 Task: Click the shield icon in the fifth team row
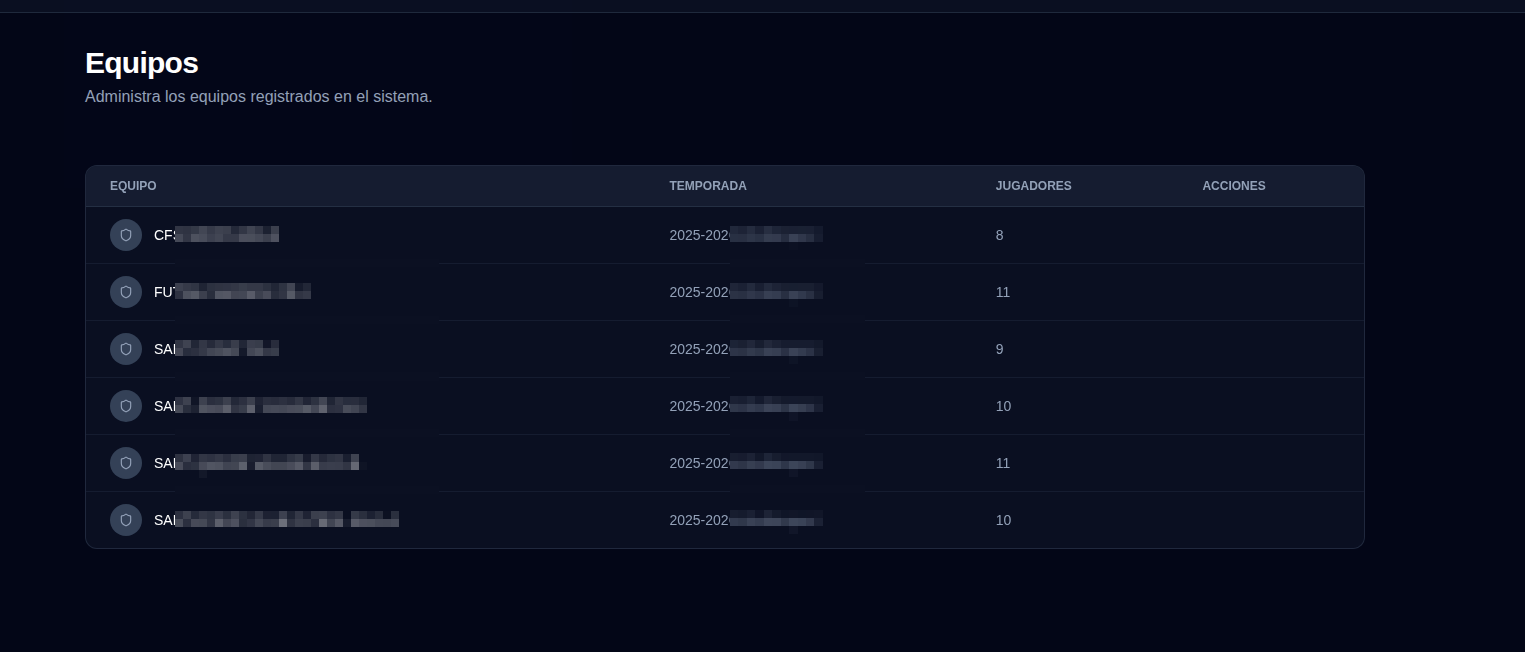click(126, 463)
